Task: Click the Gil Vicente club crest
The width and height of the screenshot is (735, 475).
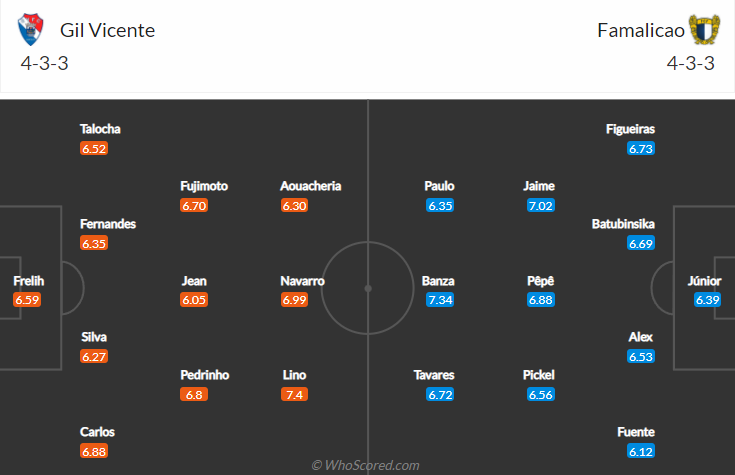Action: coord(32,30)
